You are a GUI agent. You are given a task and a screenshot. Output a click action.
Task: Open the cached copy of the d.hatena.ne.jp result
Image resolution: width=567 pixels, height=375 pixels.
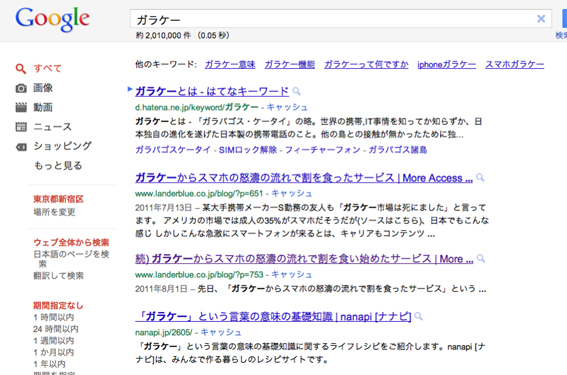coord(287,107)
